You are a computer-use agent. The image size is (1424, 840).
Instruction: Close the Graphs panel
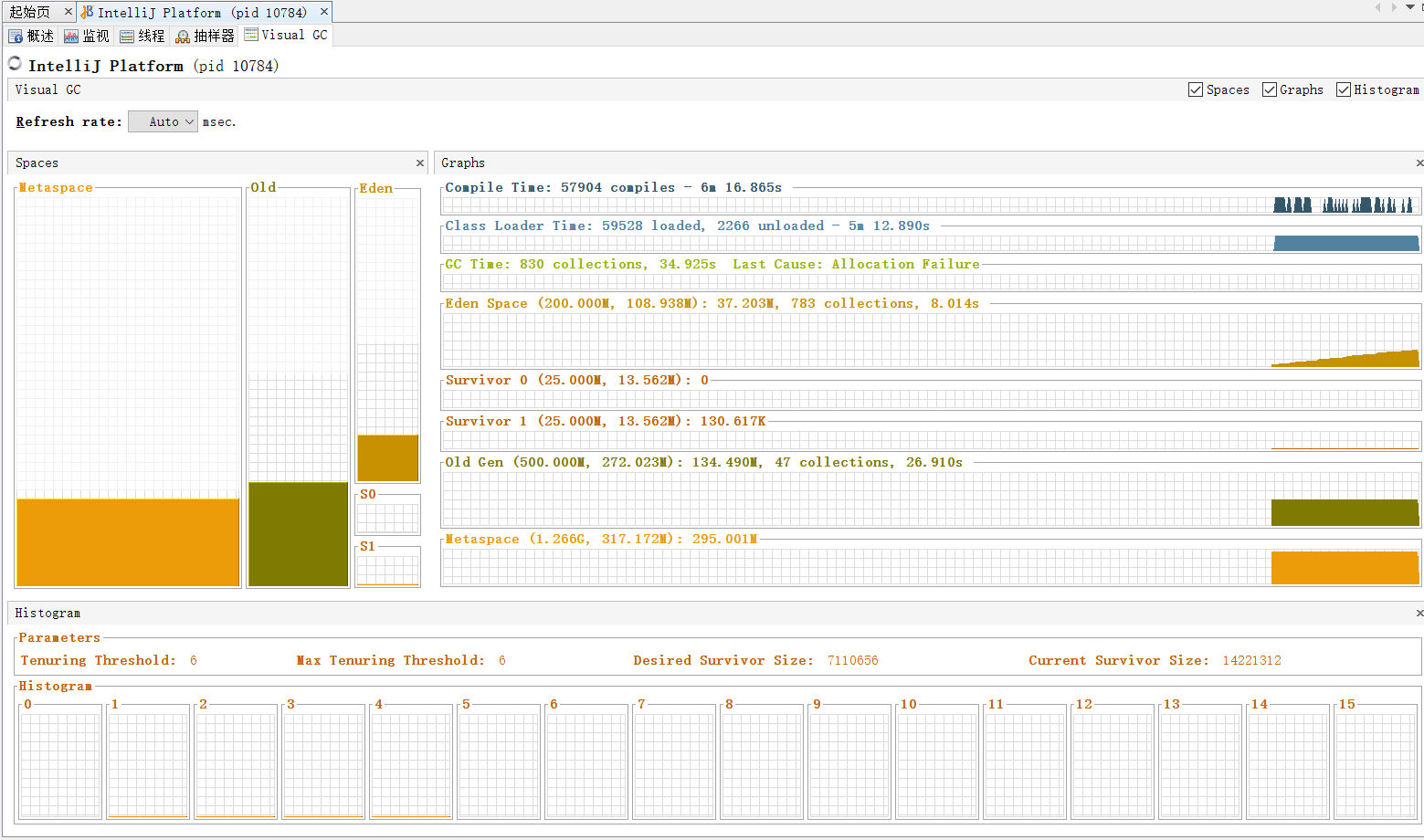coord(1419,163)
